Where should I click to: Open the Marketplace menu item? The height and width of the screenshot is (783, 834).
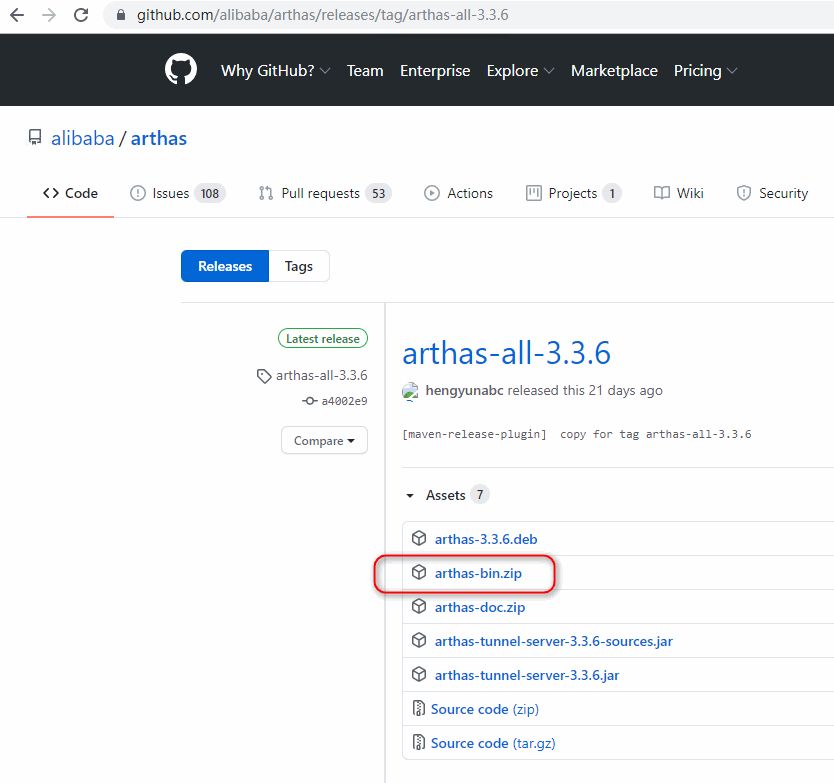point(614,71)
